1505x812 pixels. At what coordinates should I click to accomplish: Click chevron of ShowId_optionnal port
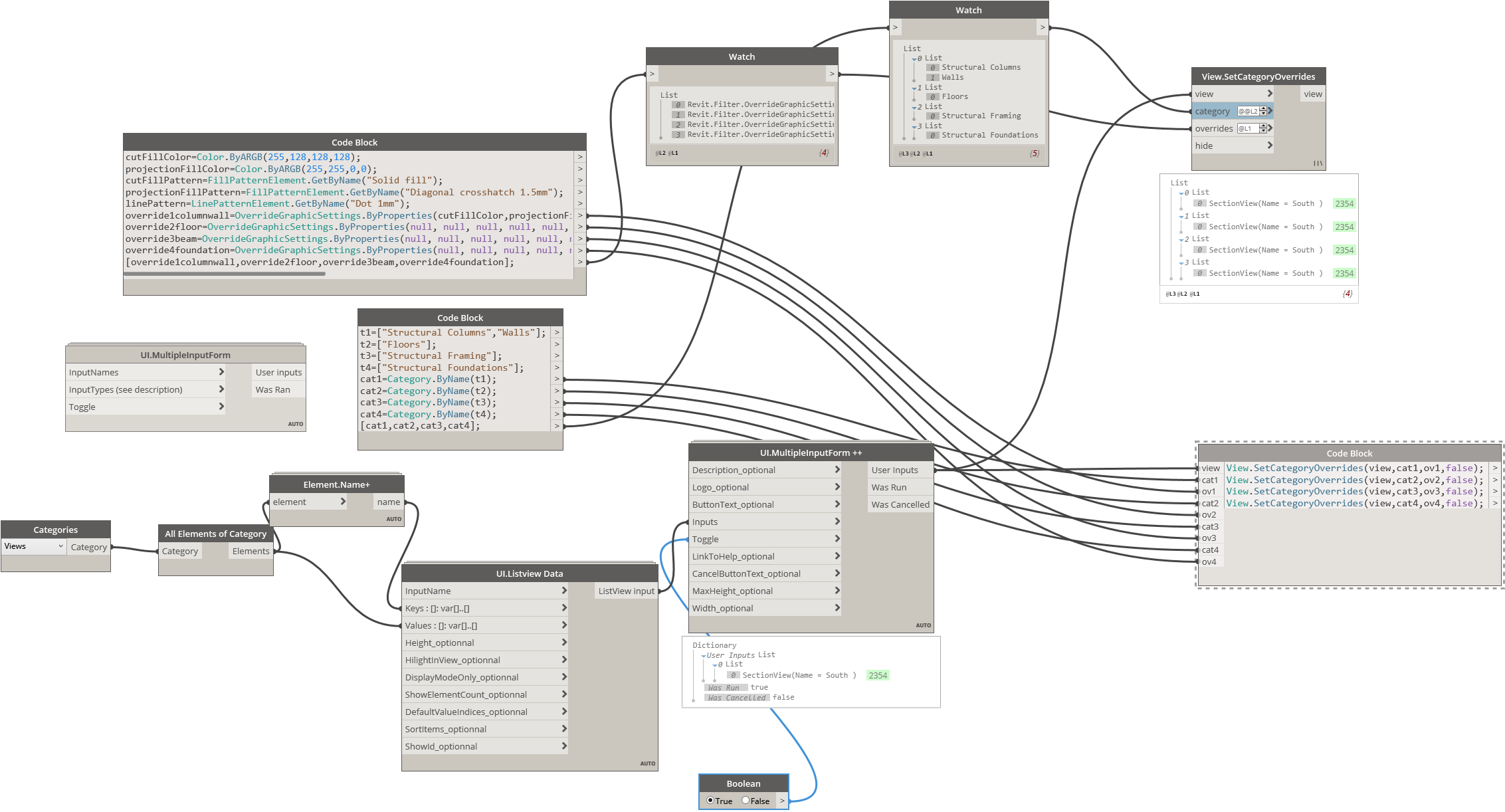564,746
